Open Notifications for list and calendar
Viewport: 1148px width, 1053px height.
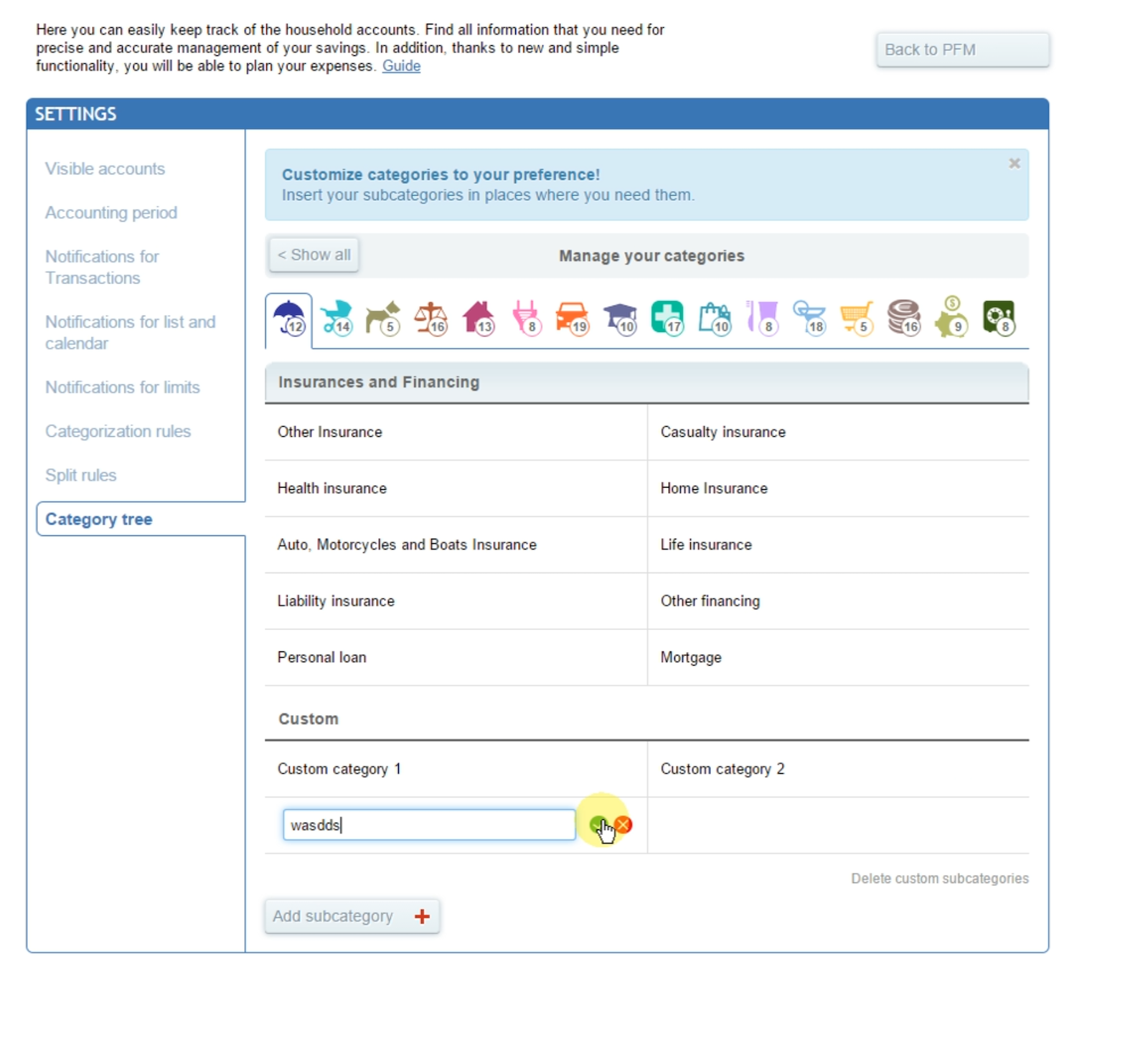pos(130,332)
